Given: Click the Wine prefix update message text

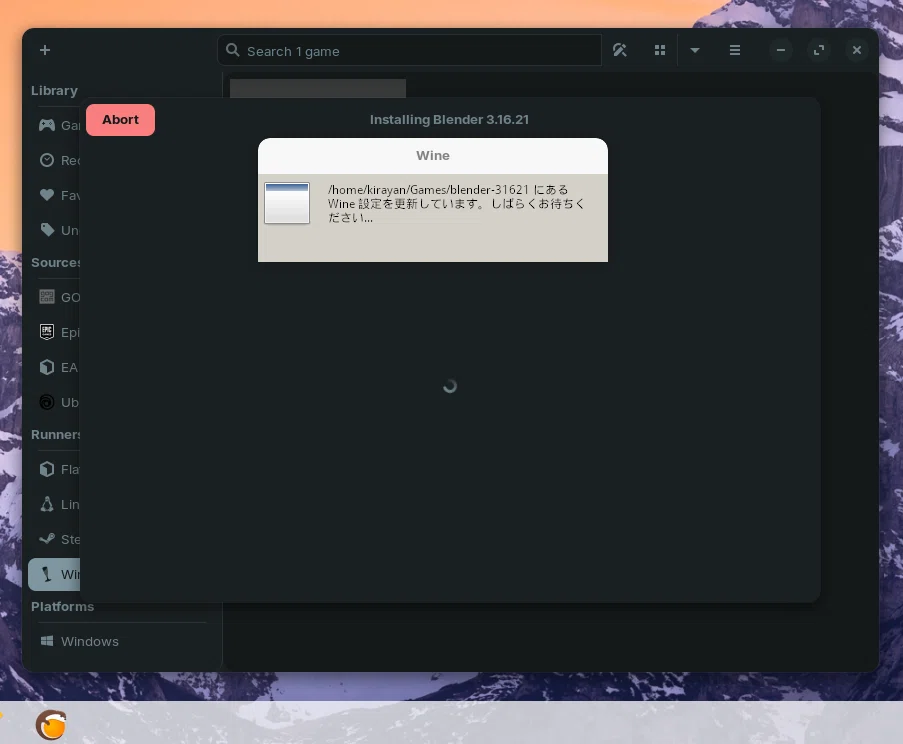Looking at the screenshot, I should point(456,203).
